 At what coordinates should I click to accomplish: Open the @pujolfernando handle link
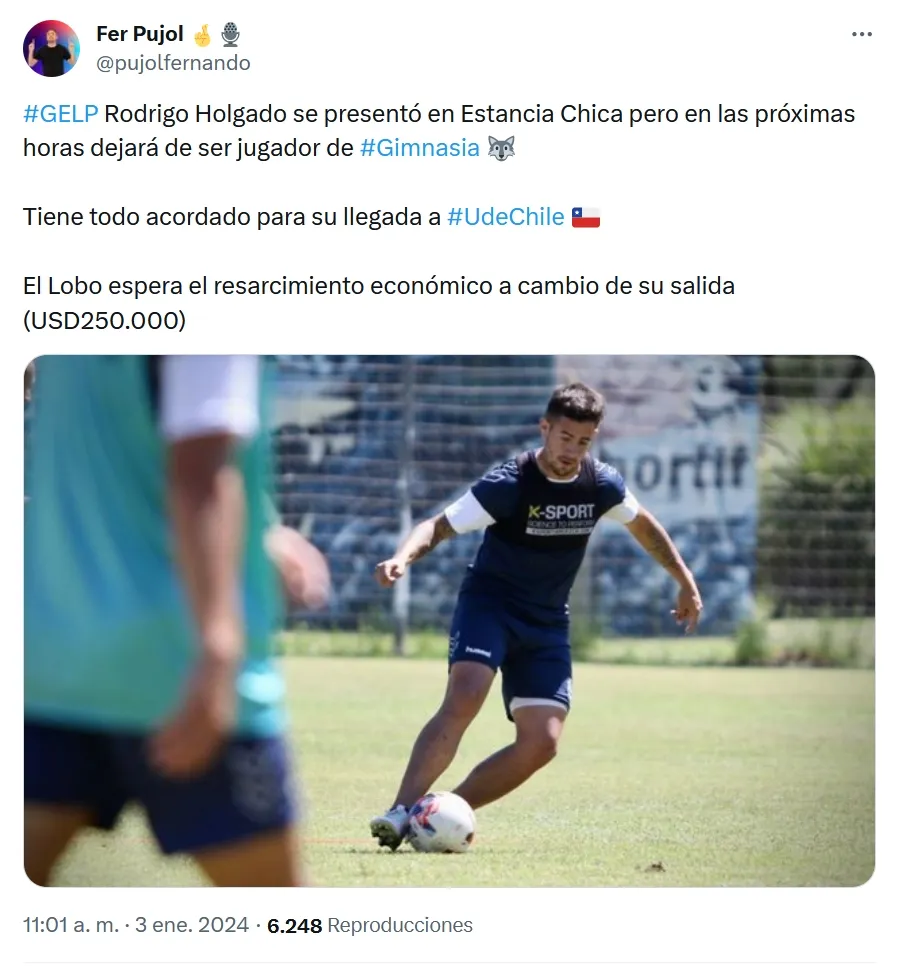[173, 63]
